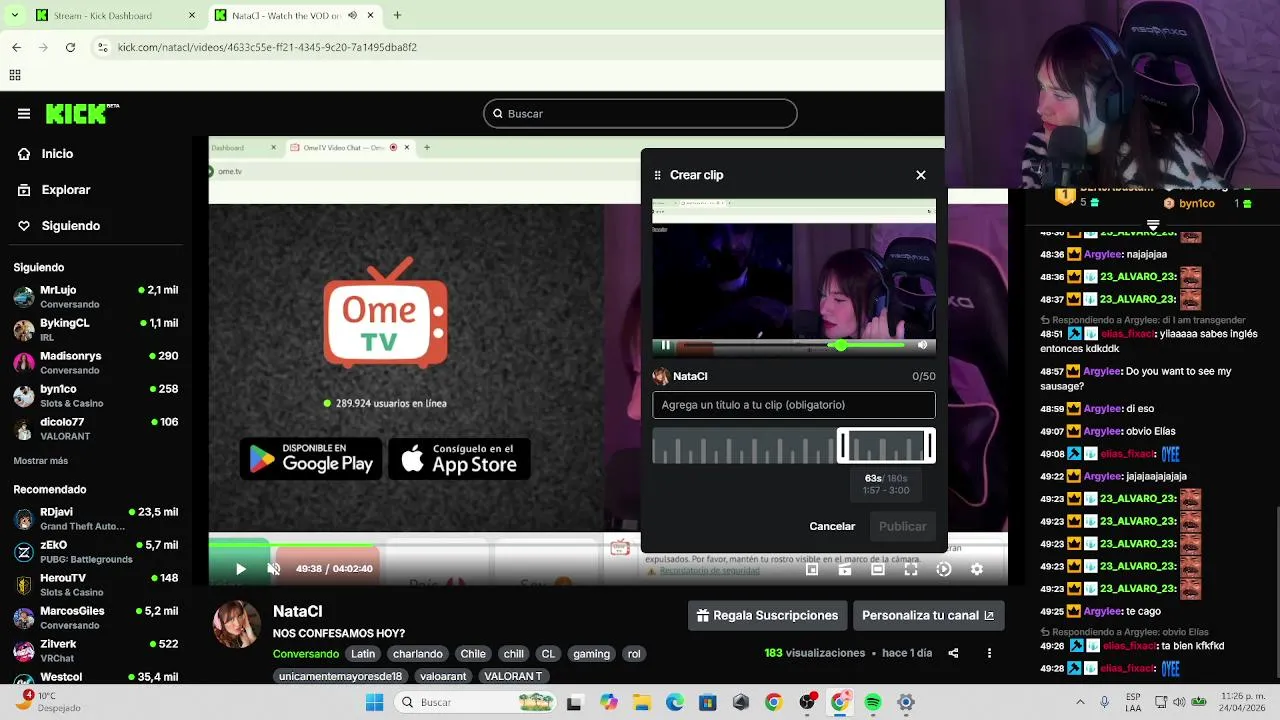Select the Latin tag
Image resolution: width=1280 pixels, height=720 pixels.
coord(363,654)
